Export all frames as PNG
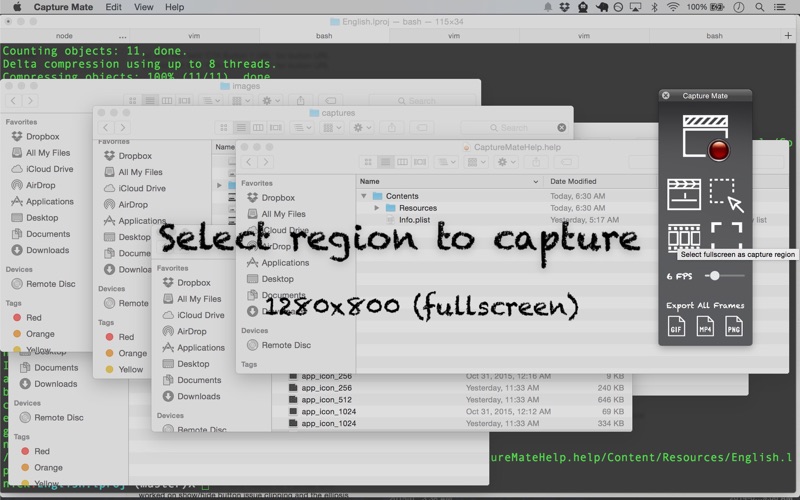800x500 pixels. (735, 326)
